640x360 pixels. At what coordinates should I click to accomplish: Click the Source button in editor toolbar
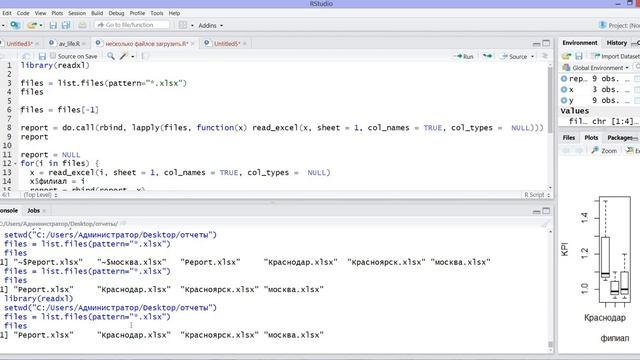tap(514, 56)
